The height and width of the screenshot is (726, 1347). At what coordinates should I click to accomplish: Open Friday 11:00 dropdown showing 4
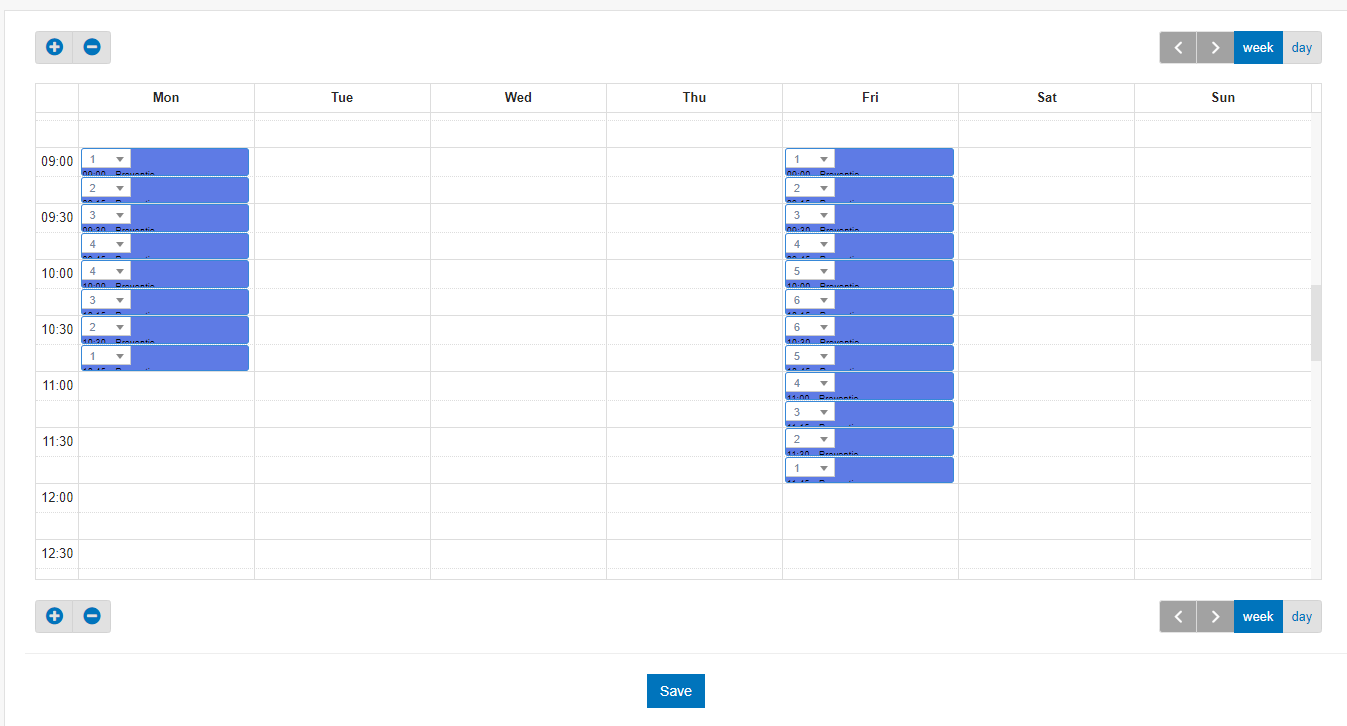[x=810, y=383]
